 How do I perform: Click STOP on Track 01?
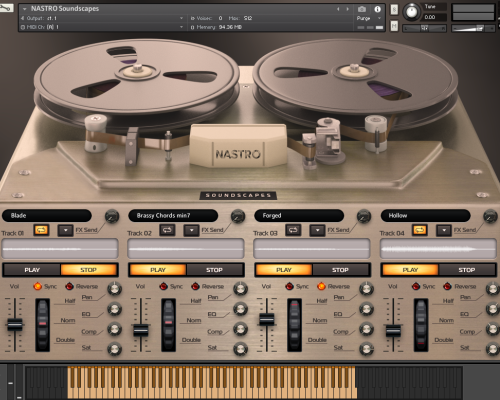(89, 270)
